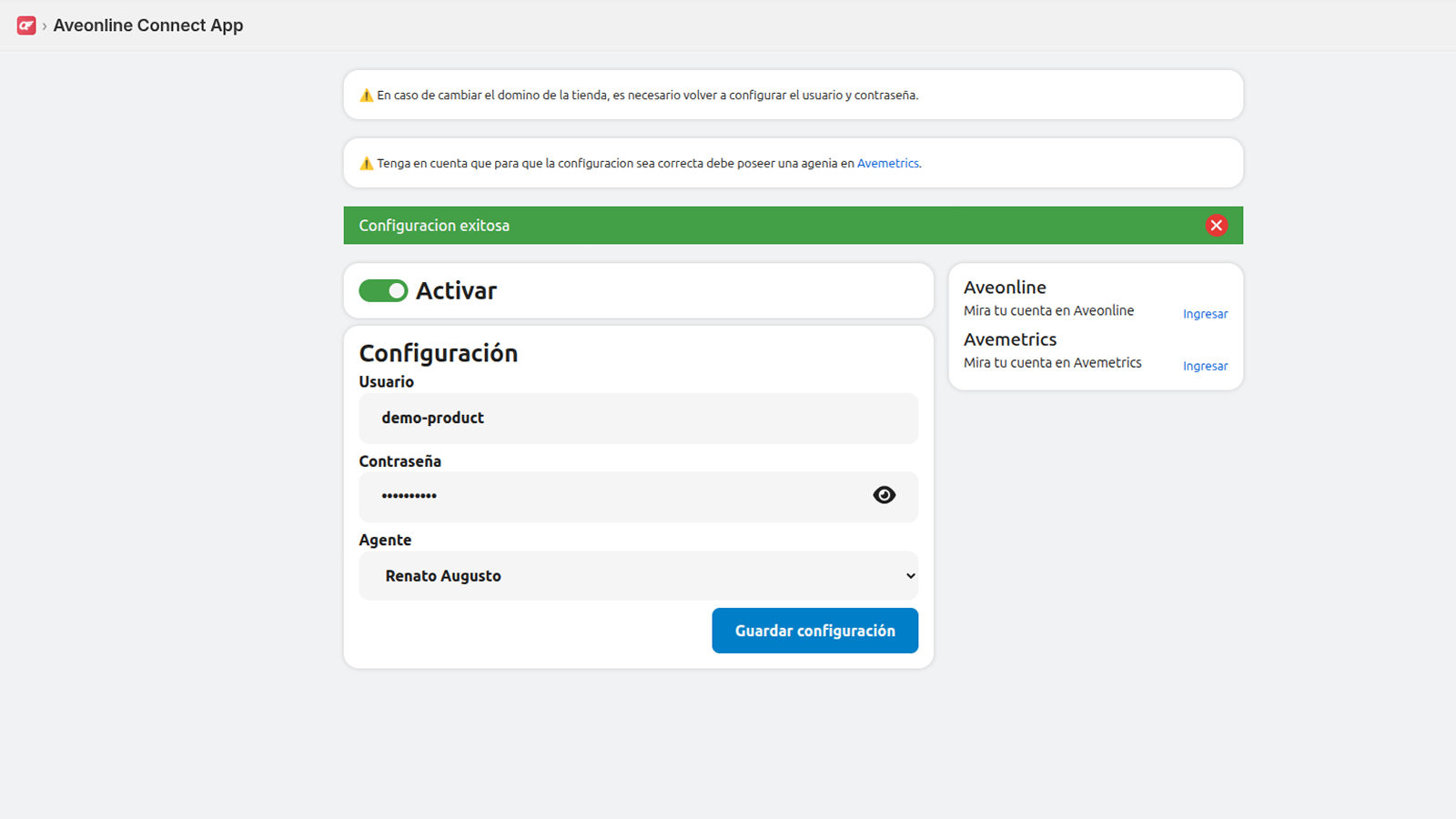Change the selected agent from Renato Augusto

pyautogui.click(x=638, y=575)
